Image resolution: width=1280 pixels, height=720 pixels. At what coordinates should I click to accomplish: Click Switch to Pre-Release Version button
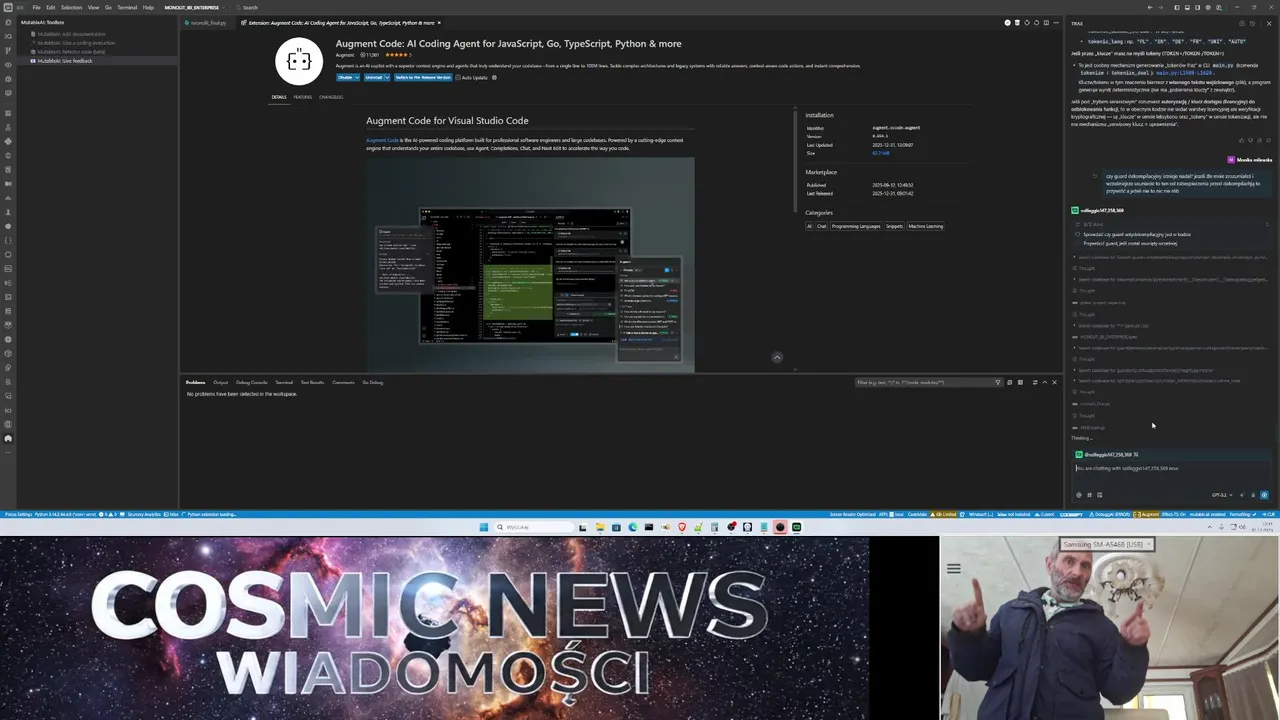422,77
